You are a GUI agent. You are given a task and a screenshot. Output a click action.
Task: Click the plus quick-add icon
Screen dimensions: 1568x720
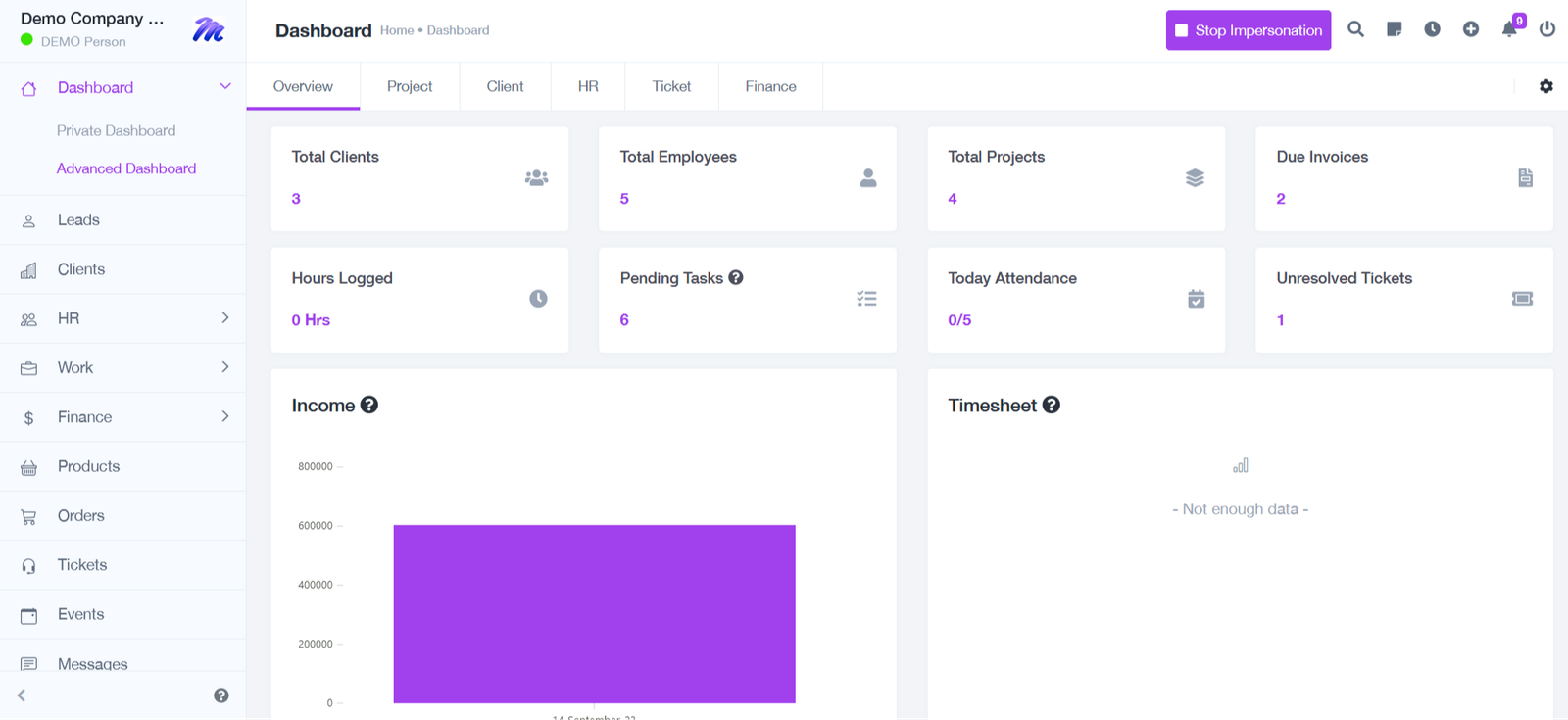point(1471,29)
